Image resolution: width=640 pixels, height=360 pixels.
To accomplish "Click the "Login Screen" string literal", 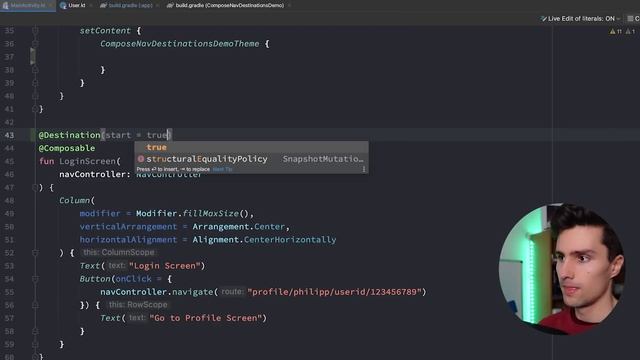I will point(164,266).
